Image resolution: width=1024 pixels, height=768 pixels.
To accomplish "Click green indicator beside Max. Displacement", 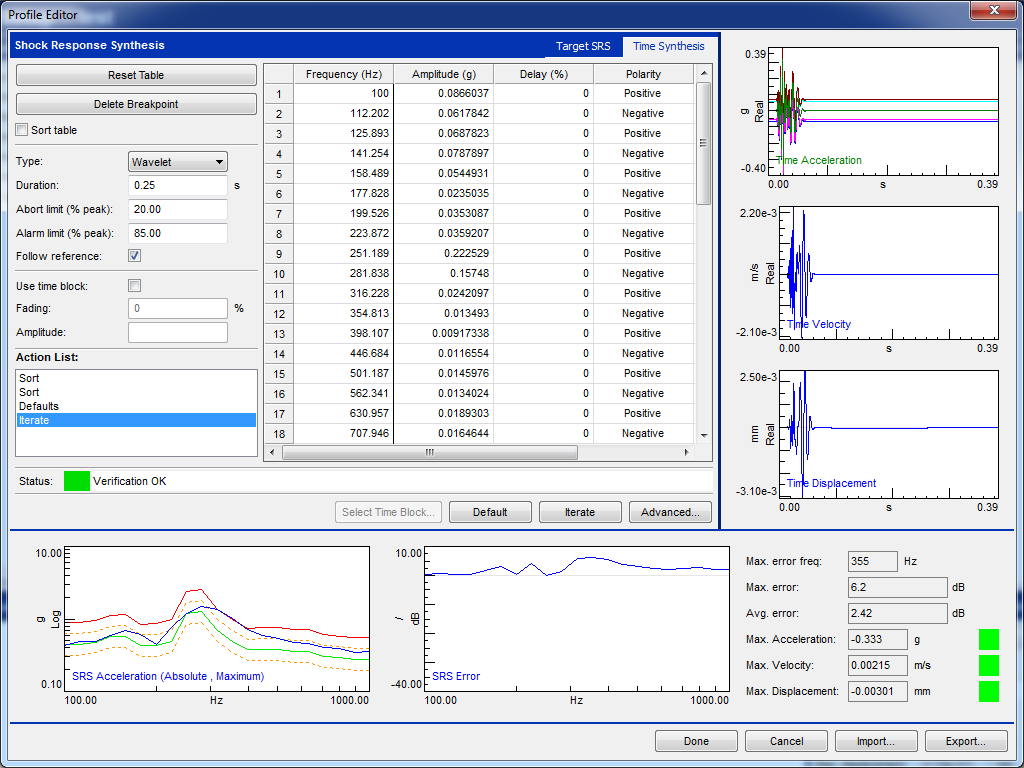I will [989, 691].
